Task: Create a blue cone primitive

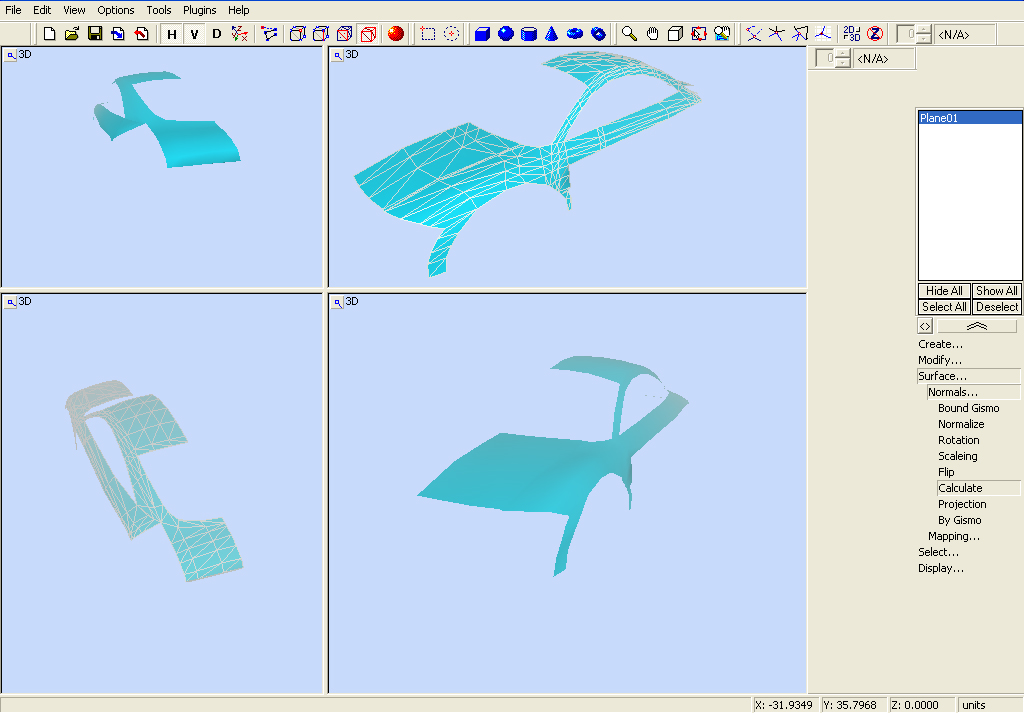Action: [551, 34]
